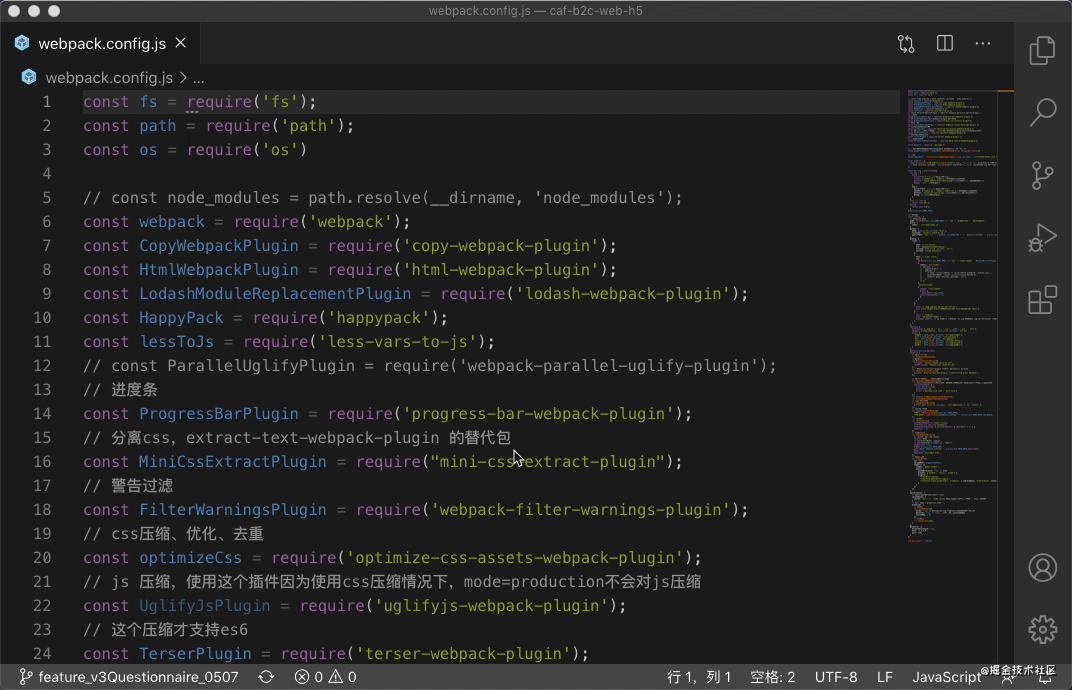Open the Accounts menu icon
Screen dimensions: 1072x690
coord(1043,567)
